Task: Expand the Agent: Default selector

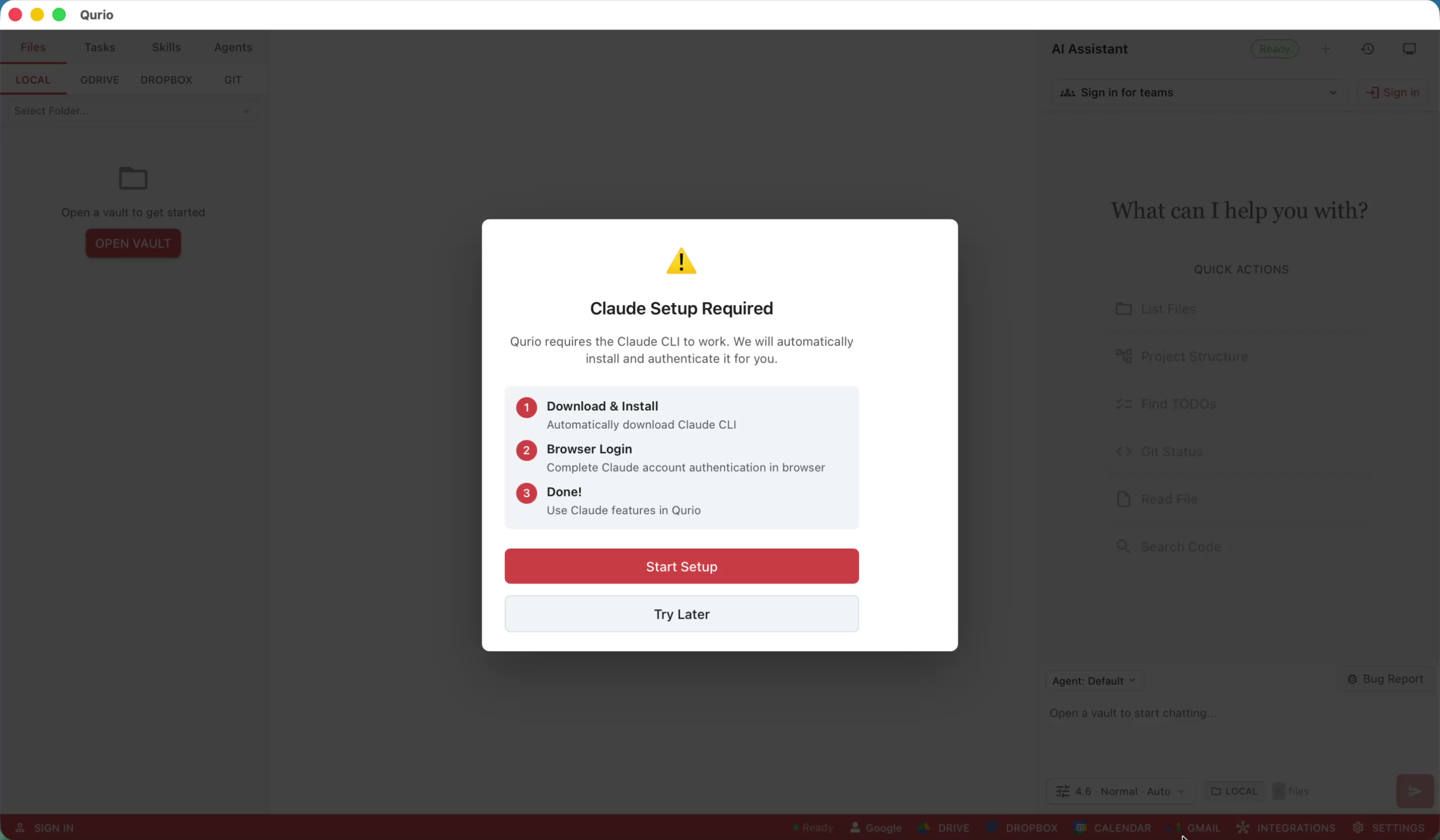Action: pos(1094,680)
